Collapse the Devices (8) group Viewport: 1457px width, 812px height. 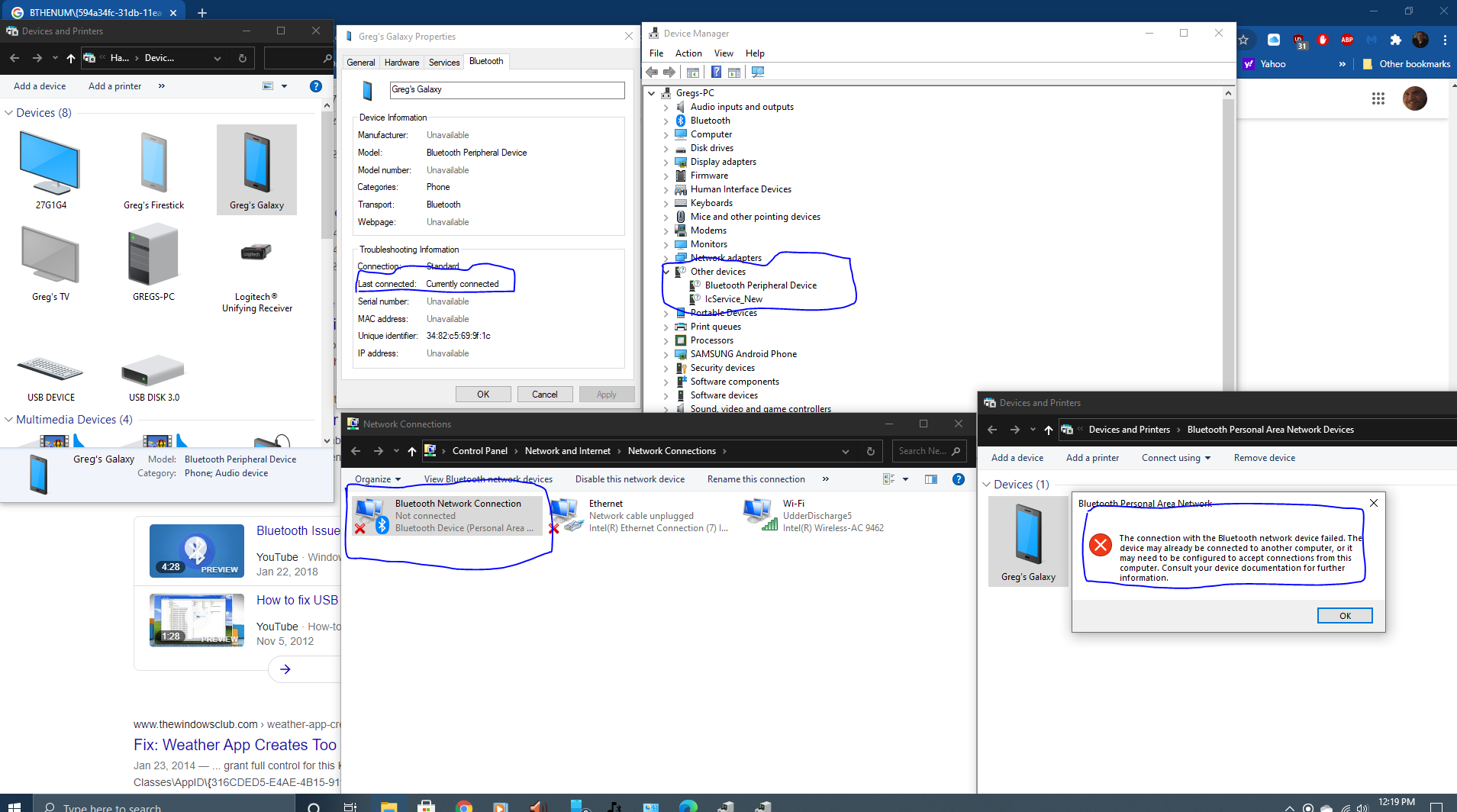point(9,113)
